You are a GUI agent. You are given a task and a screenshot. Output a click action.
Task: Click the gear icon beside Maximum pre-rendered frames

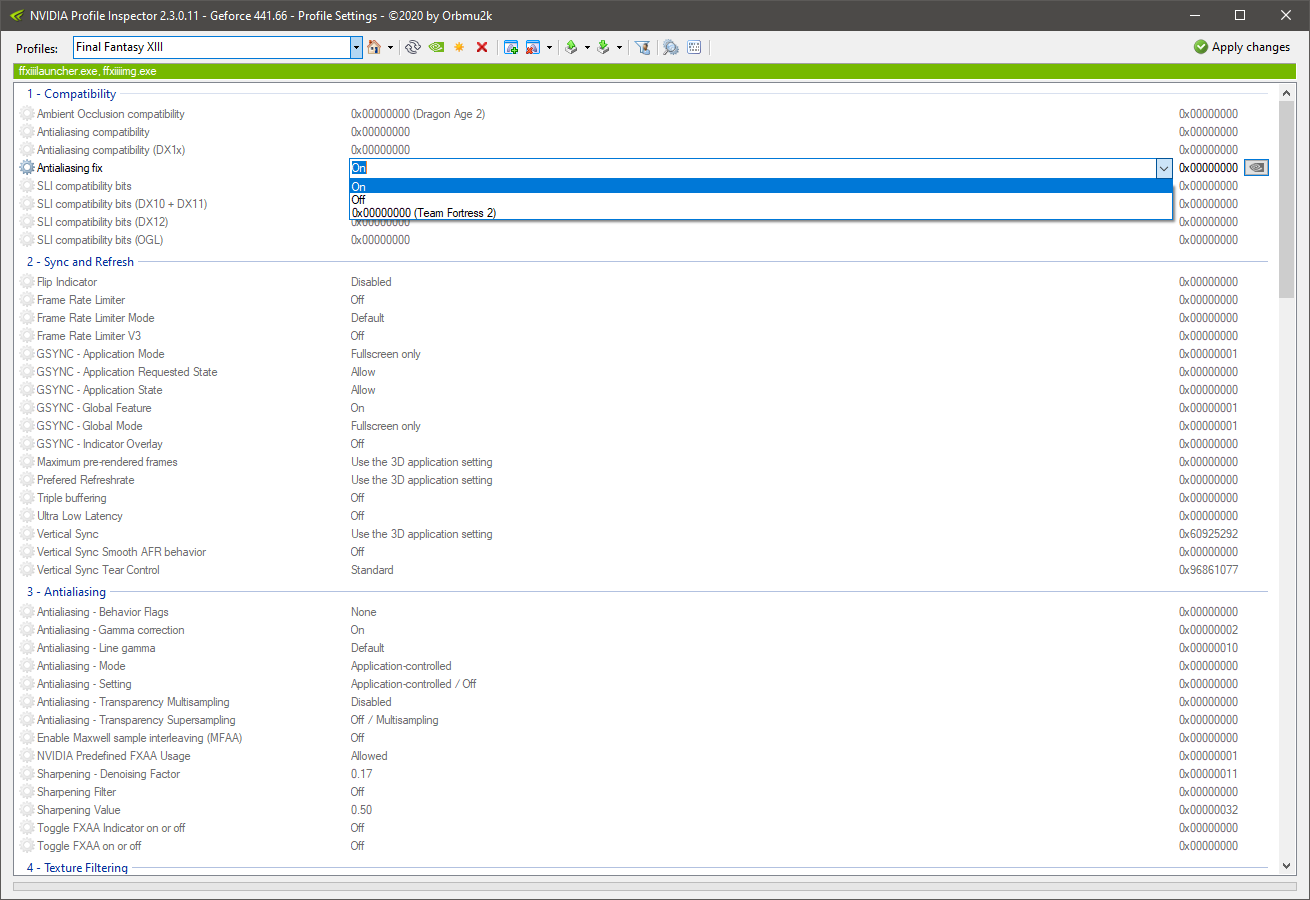pyautogui.click(x=27, y=462)
